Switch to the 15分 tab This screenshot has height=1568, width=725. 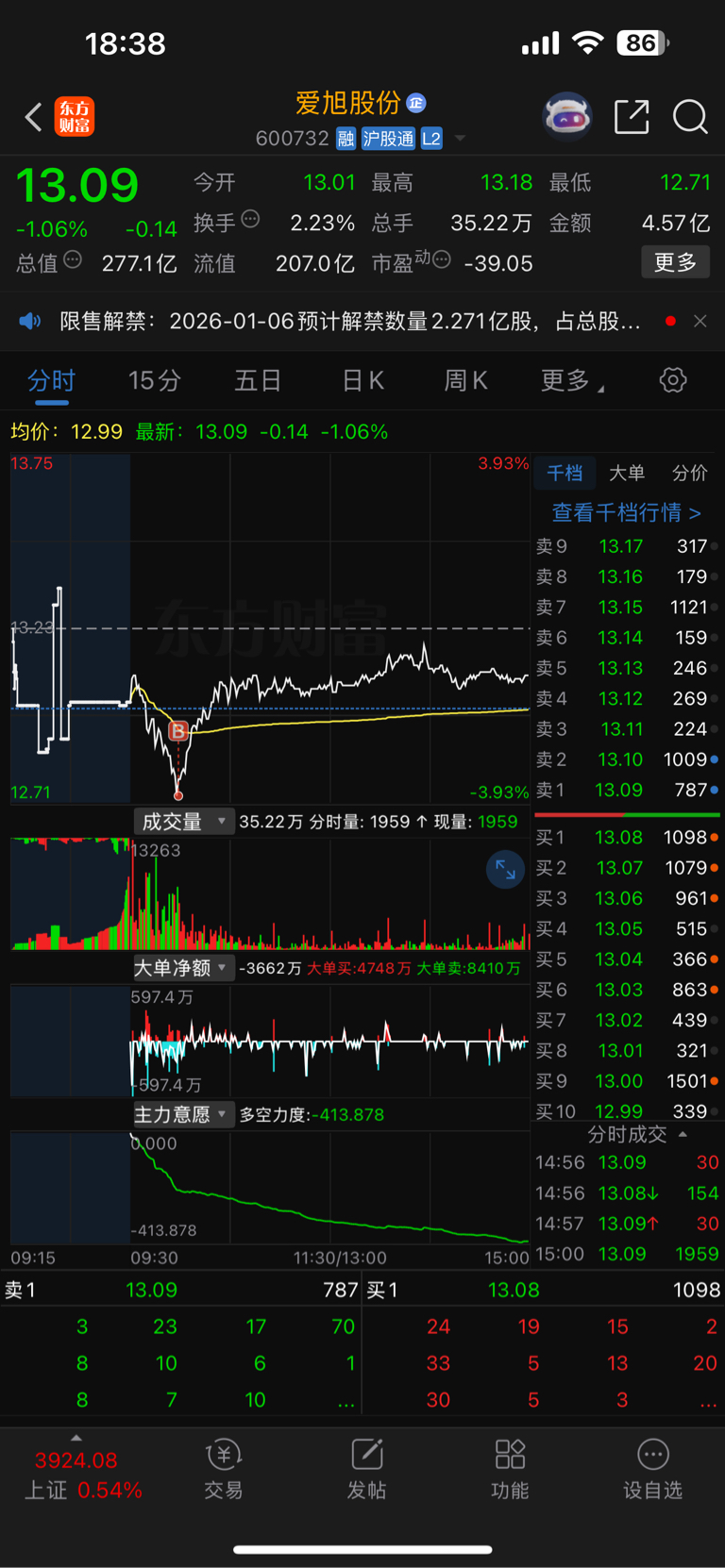tap(155, 380)
